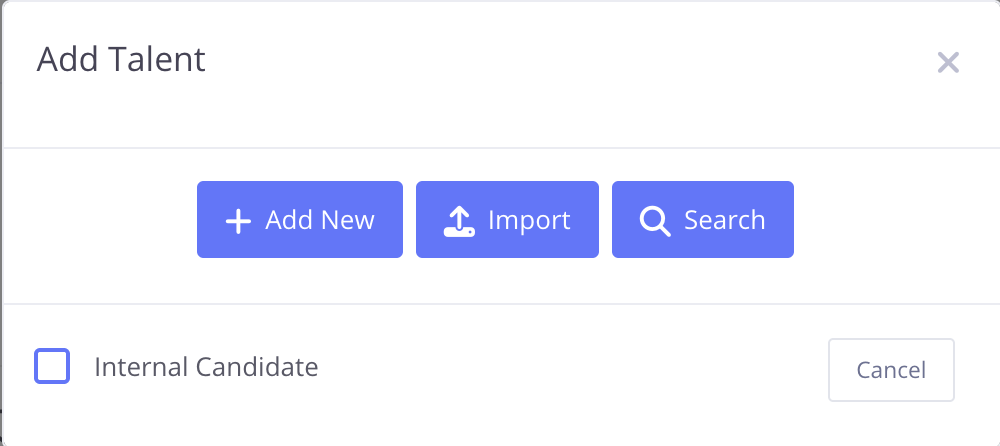1000x446 pixels.
Task: Cancel the Add Talent dialog
Action: 891,370
